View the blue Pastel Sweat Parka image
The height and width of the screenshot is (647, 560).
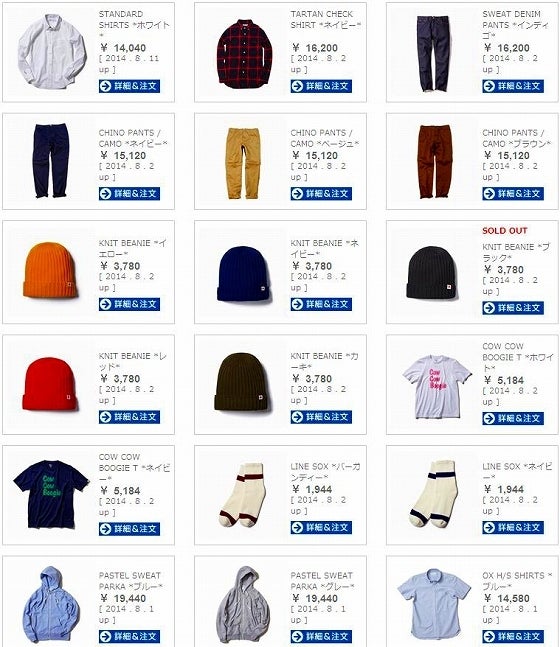[50, 604]
